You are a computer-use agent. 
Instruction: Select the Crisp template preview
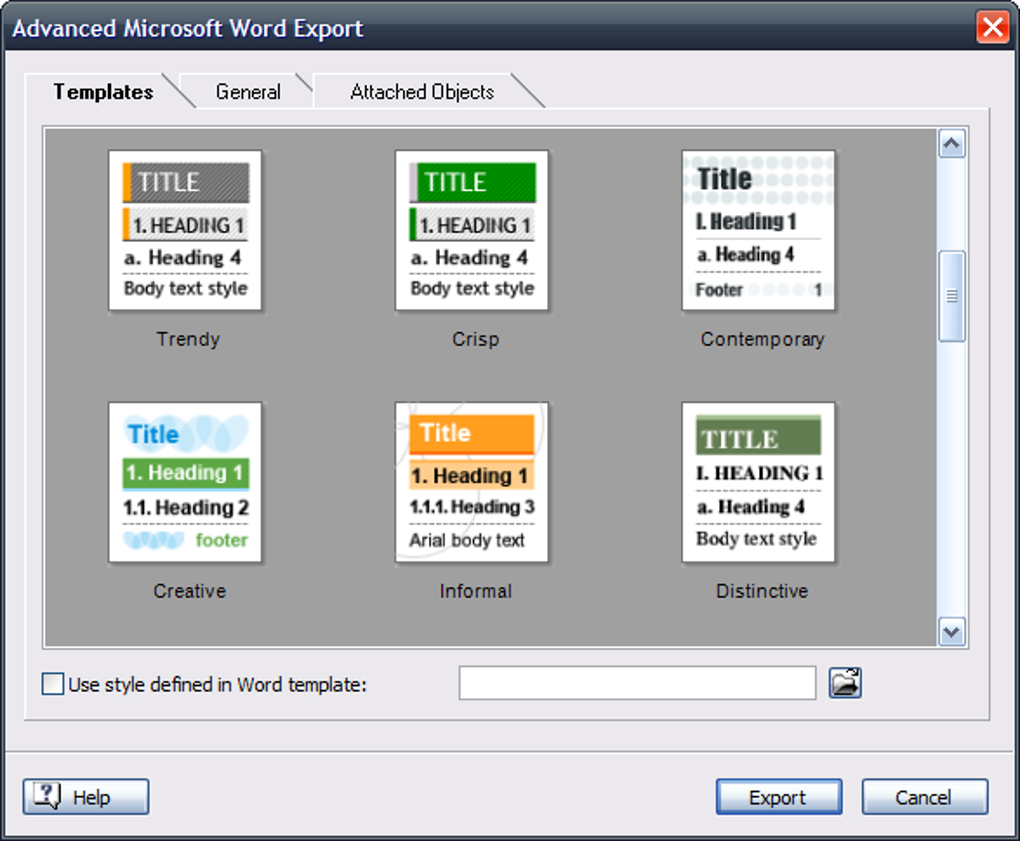(x=472, y=230)
